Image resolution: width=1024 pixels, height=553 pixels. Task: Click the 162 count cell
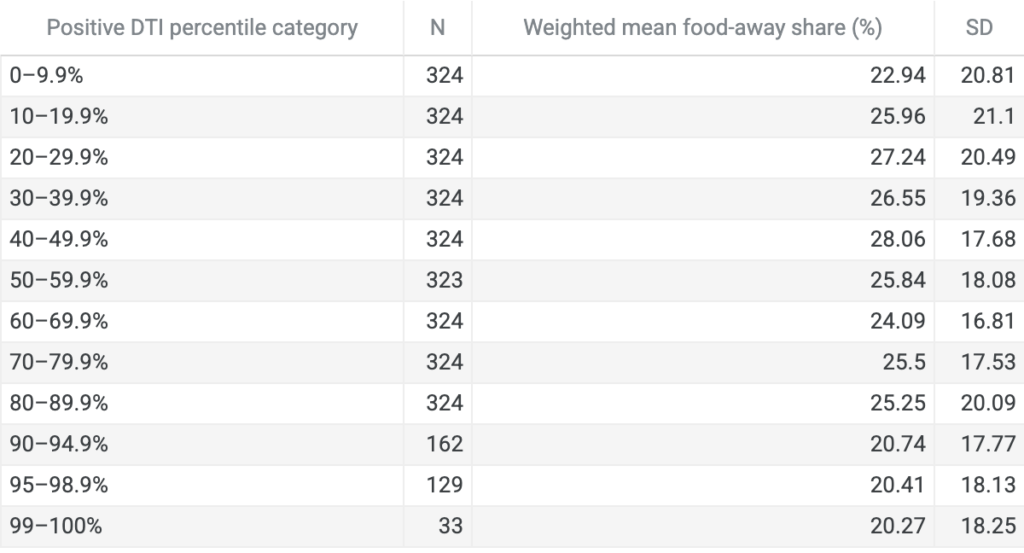click(445, 444)
